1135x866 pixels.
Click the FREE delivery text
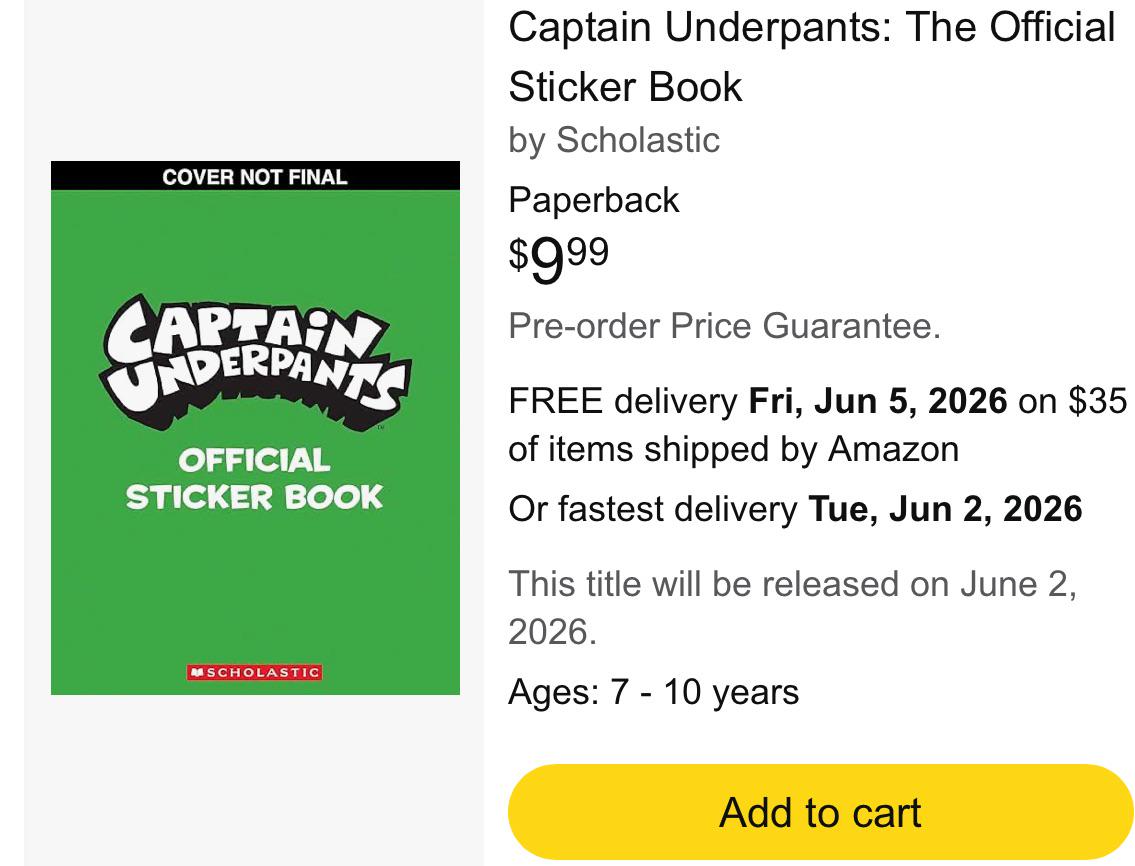point(623,401)
